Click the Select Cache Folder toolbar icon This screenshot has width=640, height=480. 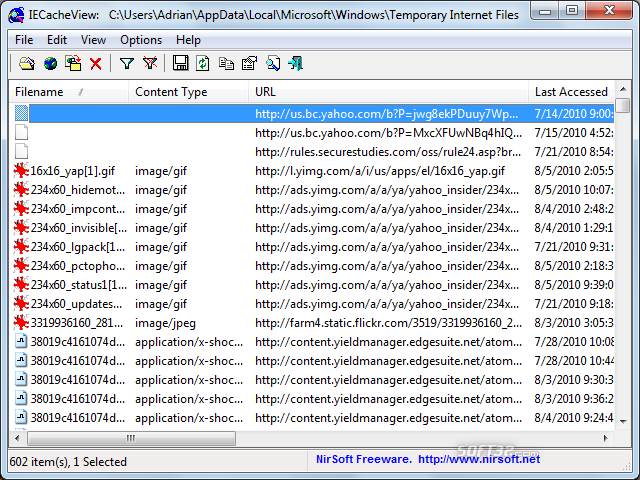(x=27, y=64)
